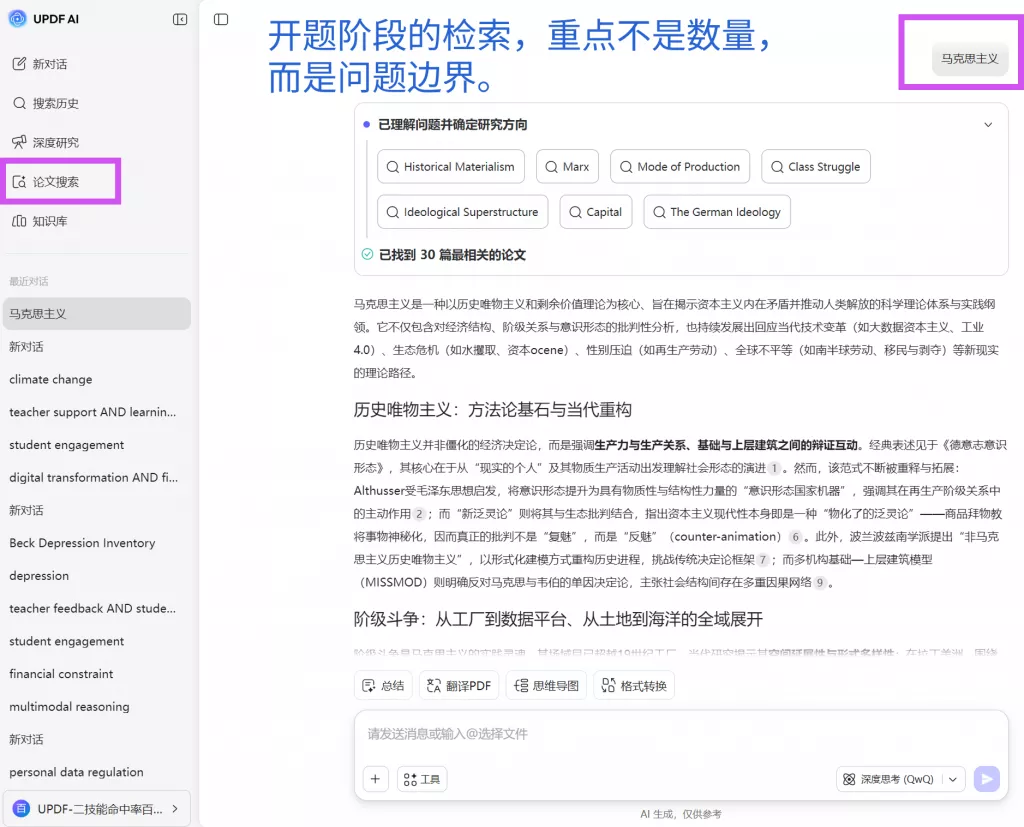Screen dimensions: 1024x827
Task: Collapse the left sidebar panel icon
Action: pyautogui.click(x=180, y=19)
